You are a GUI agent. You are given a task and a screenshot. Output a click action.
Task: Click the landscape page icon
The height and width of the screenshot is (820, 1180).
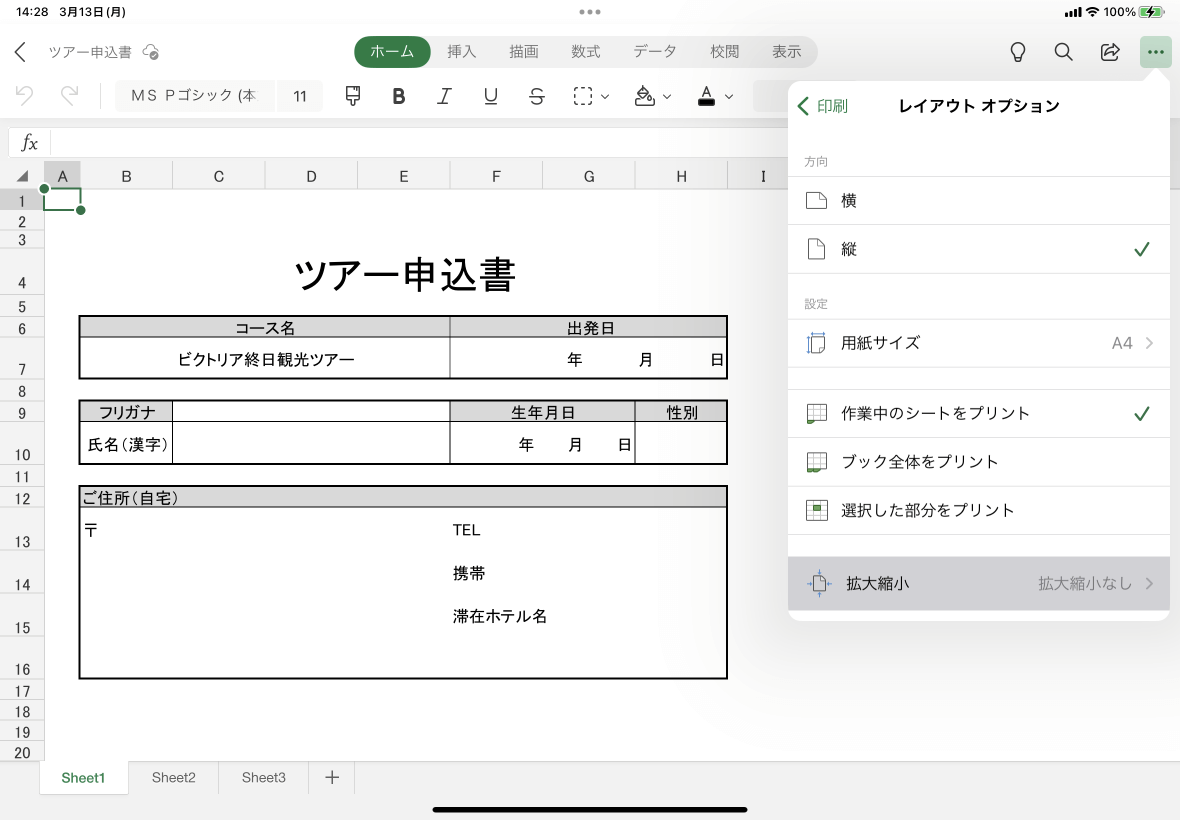(817, 201)
